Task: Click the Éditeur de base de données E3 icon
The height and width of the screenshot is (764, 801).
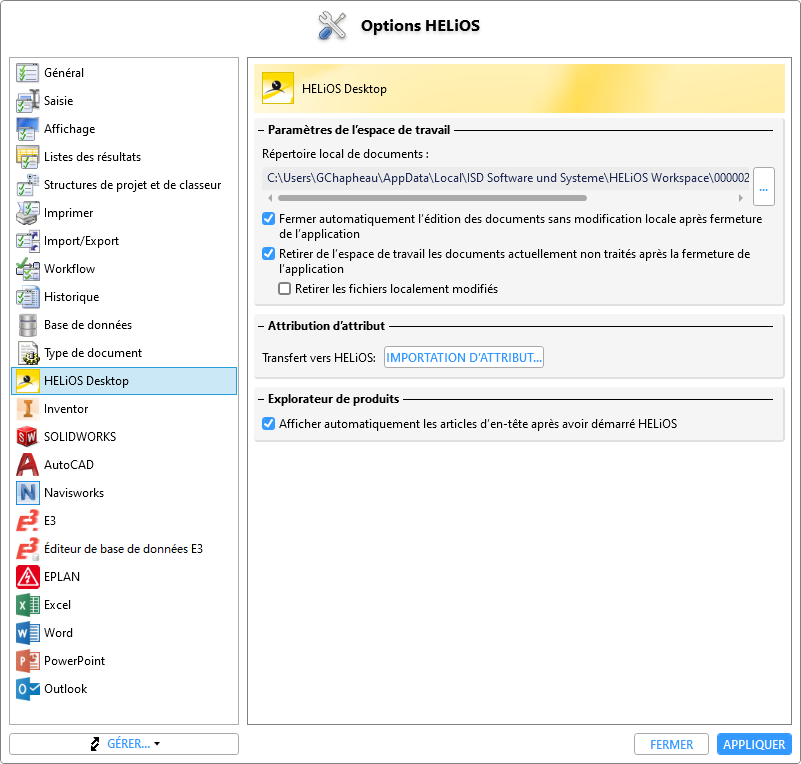Action: pyautogui.click(x=28, y=548)
